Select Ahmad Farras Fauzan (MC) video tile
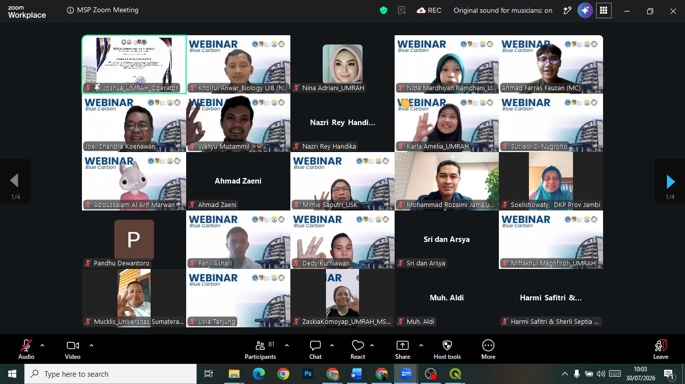Viewport: 685px width, 384px height. 551,64
